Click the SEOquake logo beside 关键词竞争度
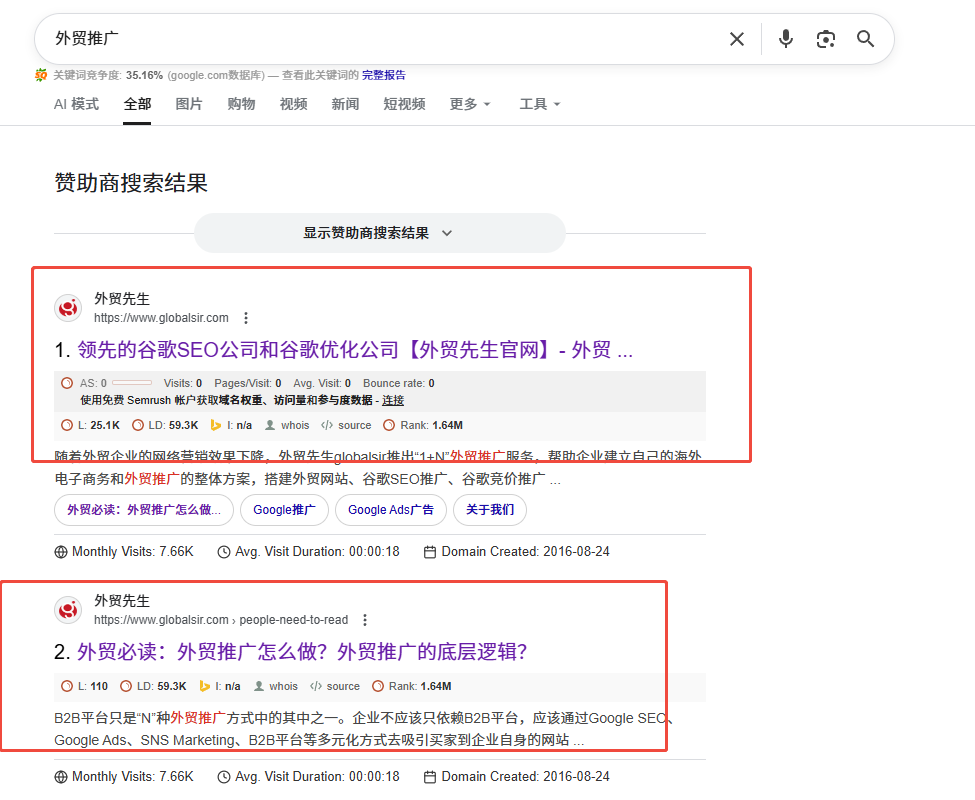The width and height of the screenshot is (975, 800). point(41,75)
